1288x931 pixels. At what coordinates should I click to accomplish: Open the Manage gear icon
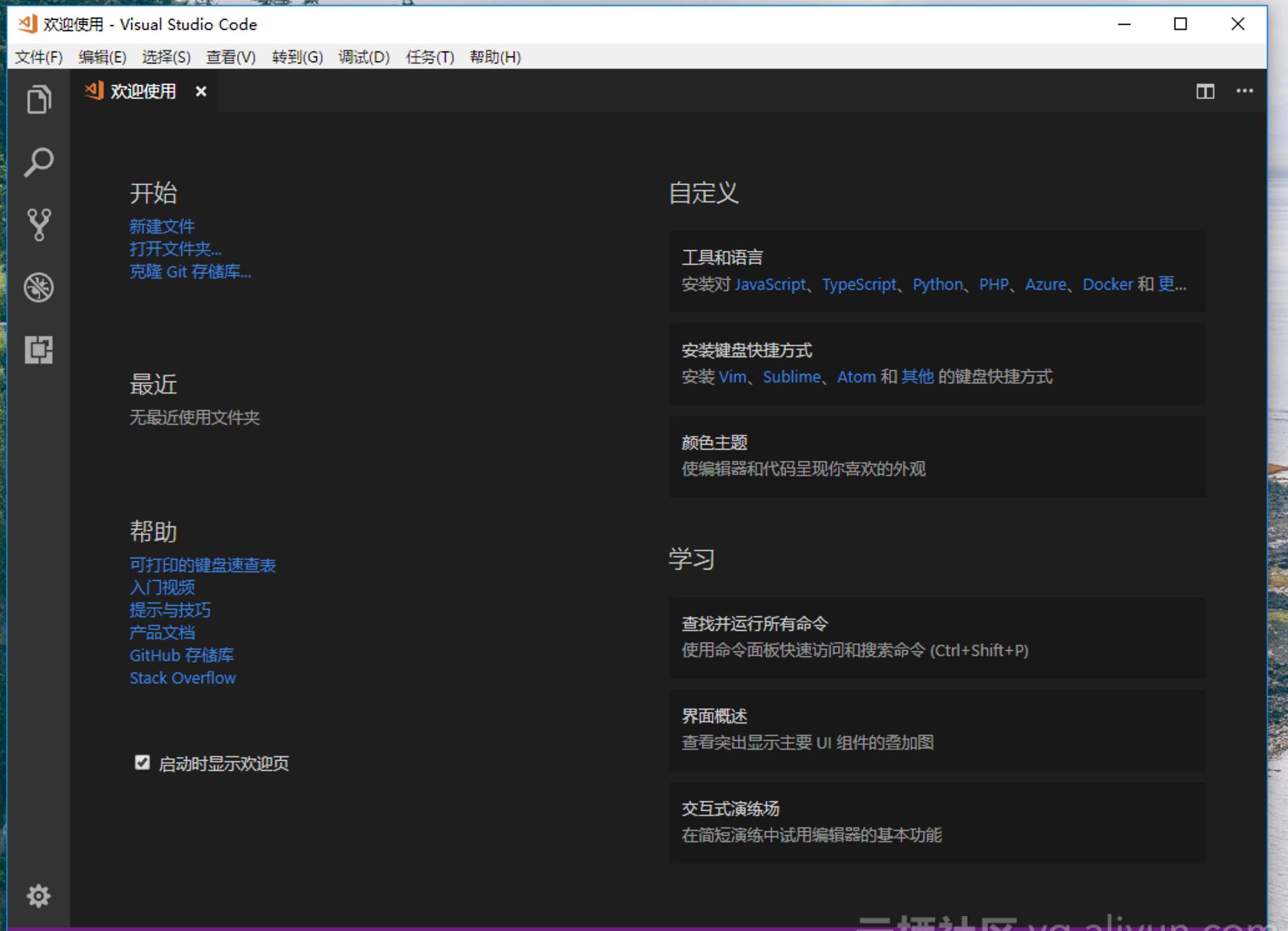(x=39, y=896)
